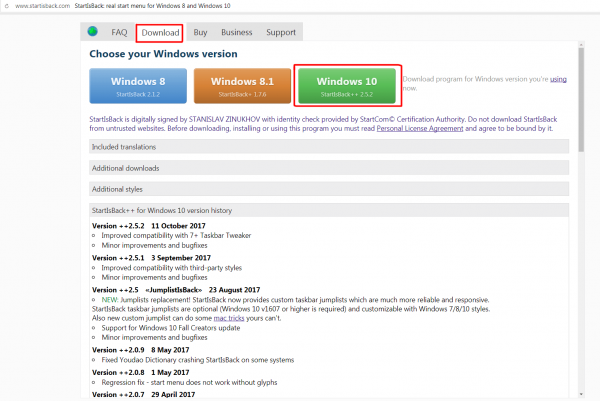Collapse the Windows 10 version history section
This screenshot has width=600, height=401.
pos(329,210)
